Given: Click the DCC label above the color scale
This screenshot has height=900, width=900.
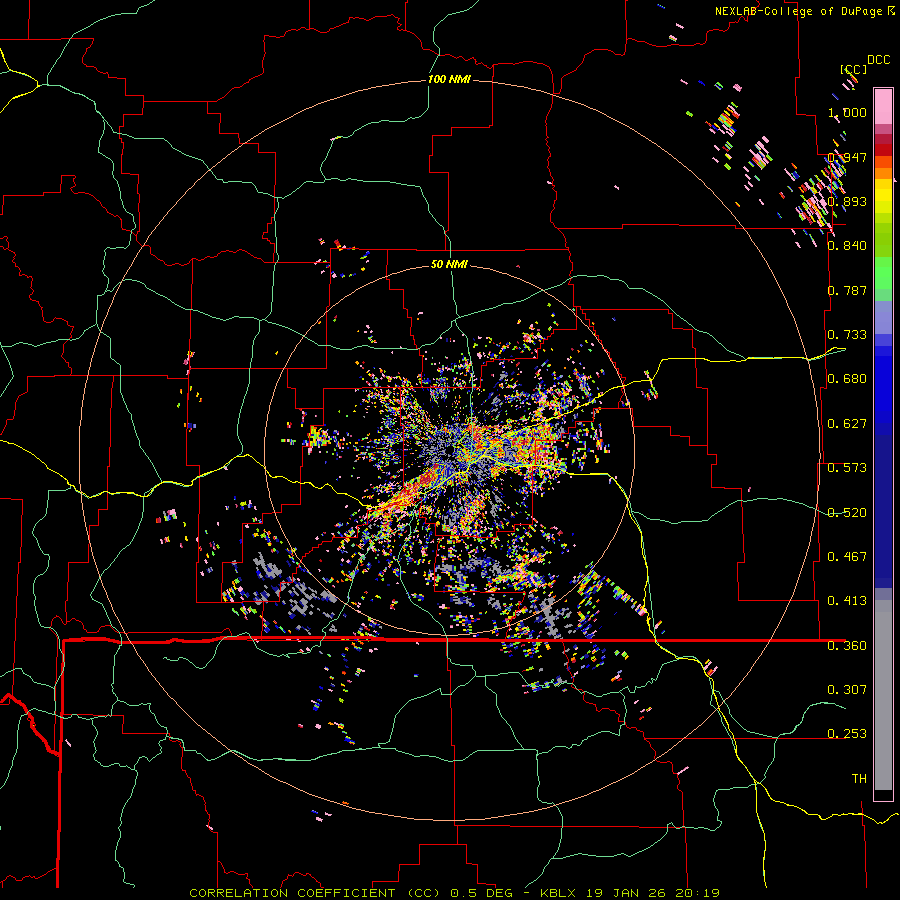Looking at the screenshot, I should pos(878,60).
